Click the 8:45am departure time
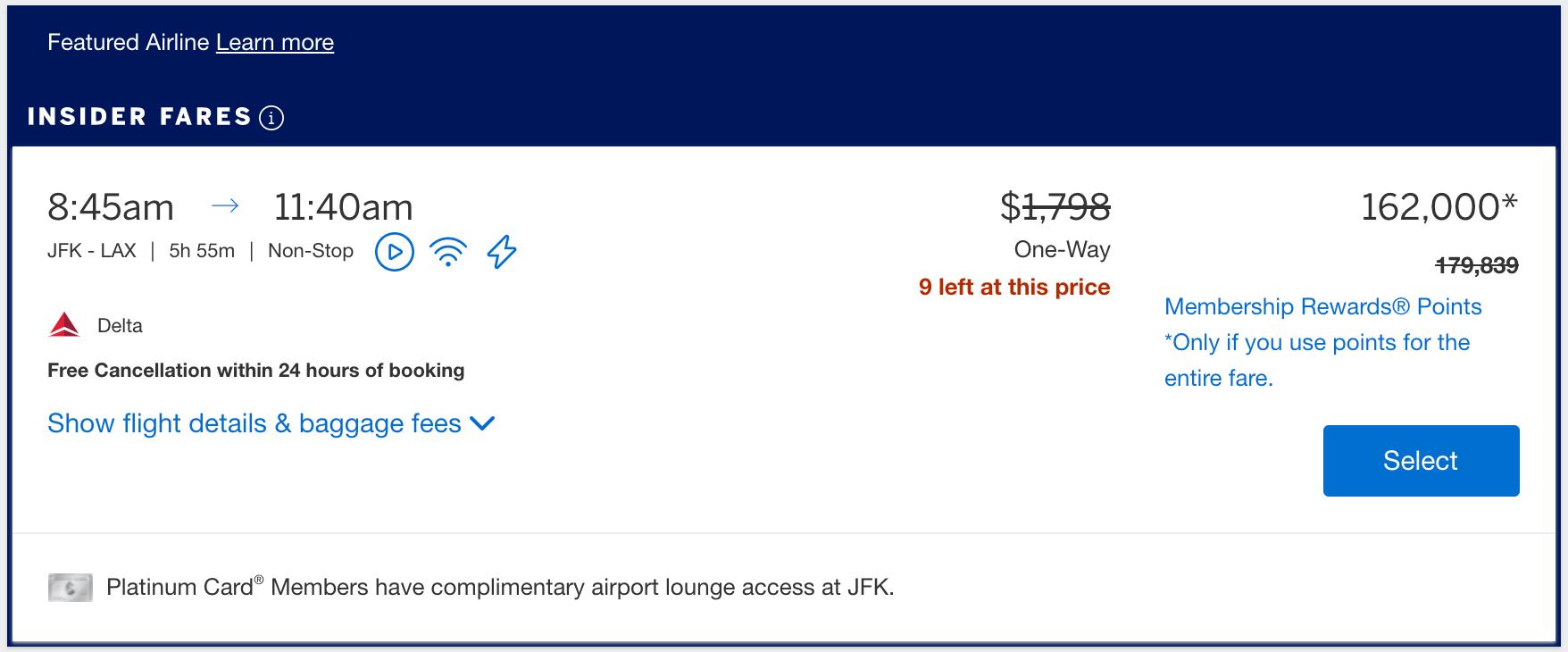The height and width of the screenshot is (652, 1568). click(112, 206)
